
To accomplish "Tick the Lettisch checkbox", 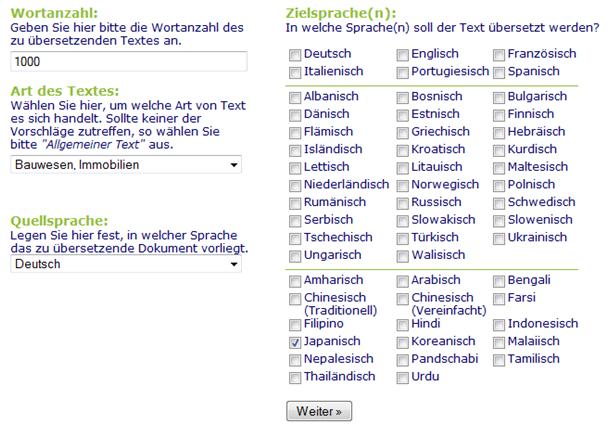I will point(295,168).
